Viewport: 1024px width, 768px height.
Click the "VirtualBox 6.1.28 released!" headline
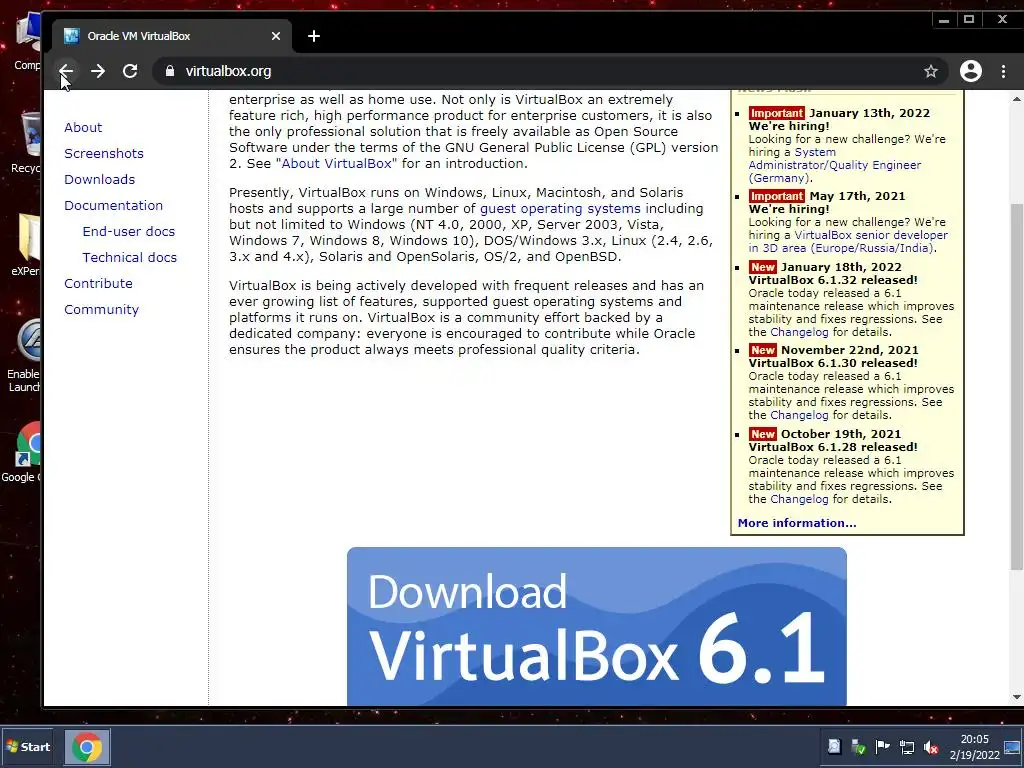pos(833,447)
